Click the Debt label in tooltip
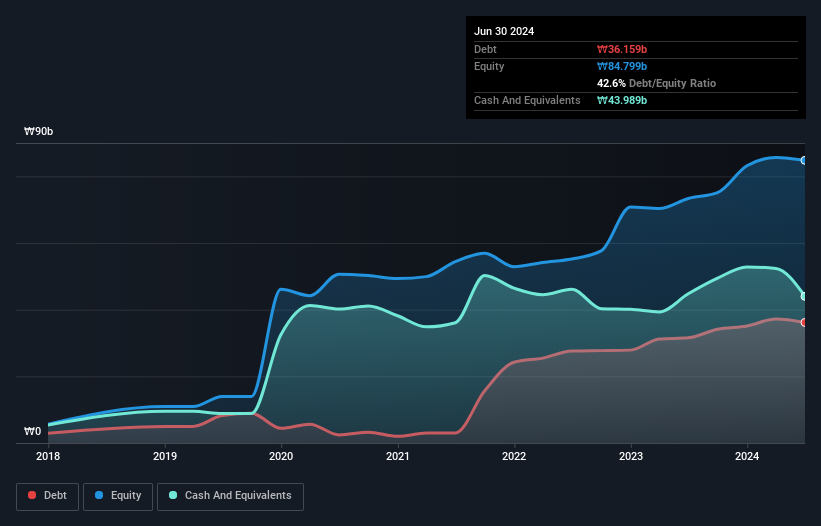 [x=485, y=49]
